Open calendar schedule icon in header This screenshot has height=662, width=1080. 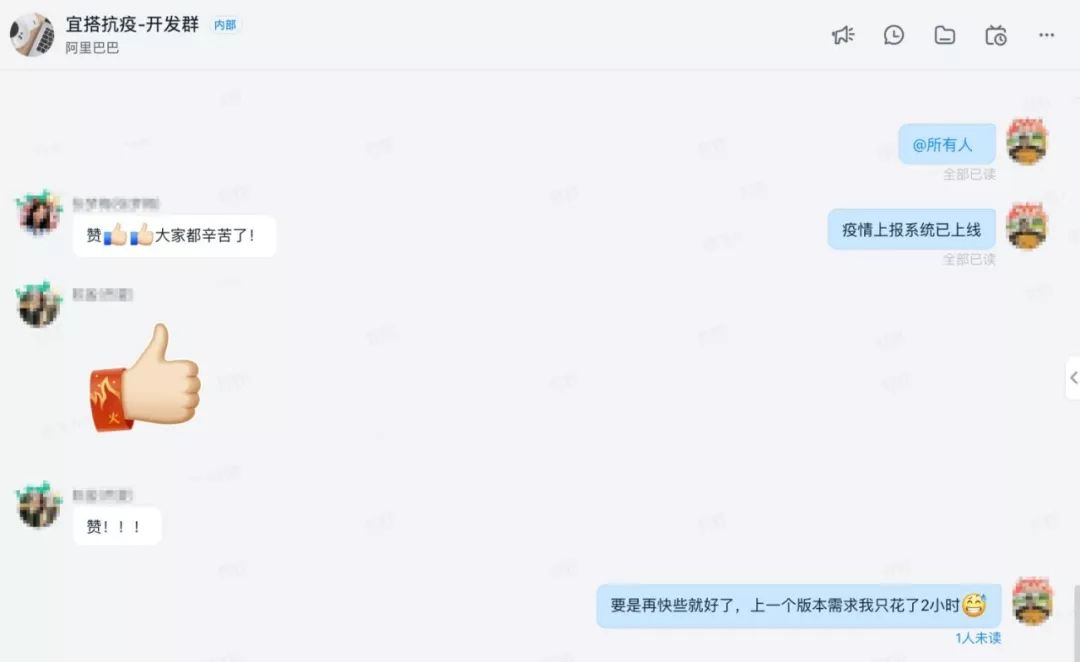coord(996,35)
